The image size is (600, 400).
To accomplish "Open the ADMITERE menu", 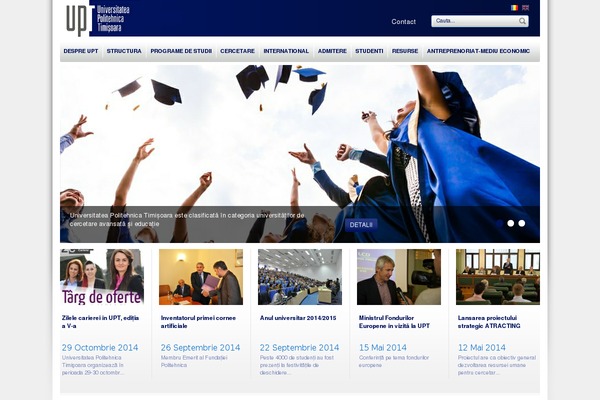I will (x=332, y=51).
